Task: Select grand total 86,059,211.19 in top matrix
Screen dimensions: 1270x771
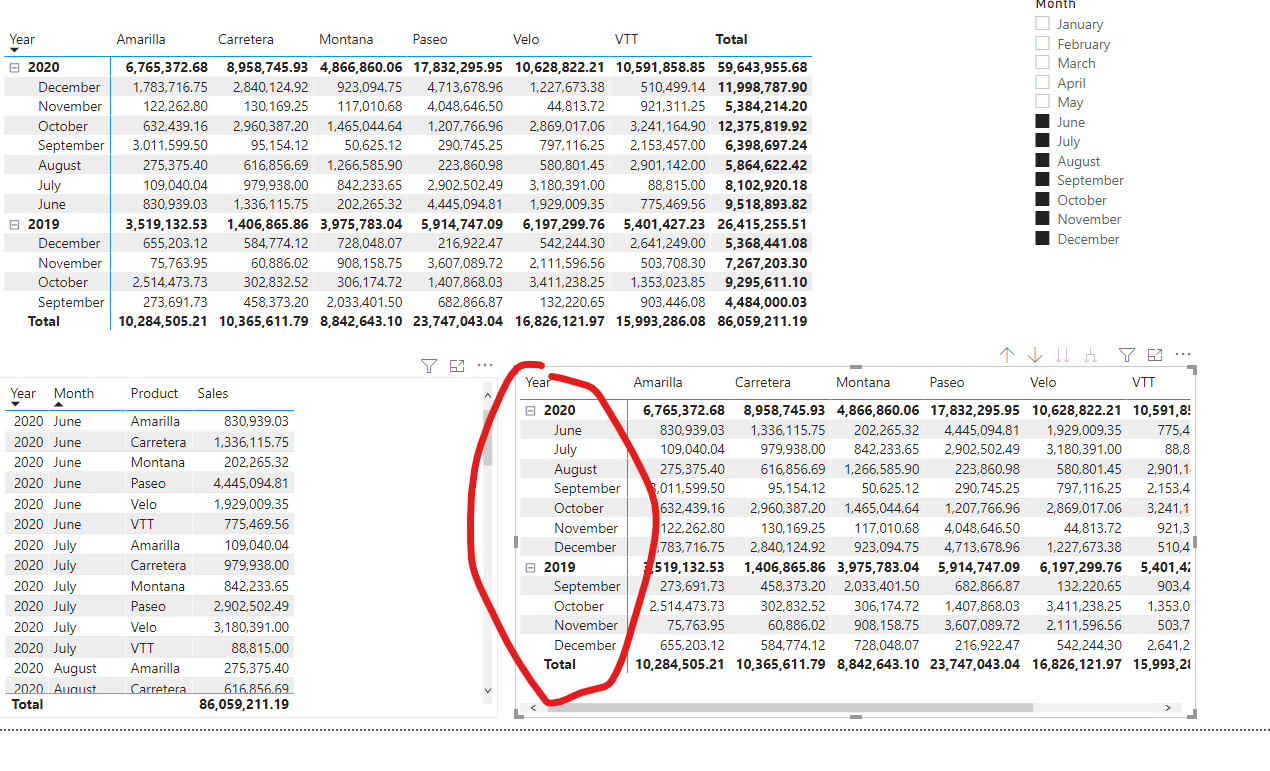Action: [762, 321]
